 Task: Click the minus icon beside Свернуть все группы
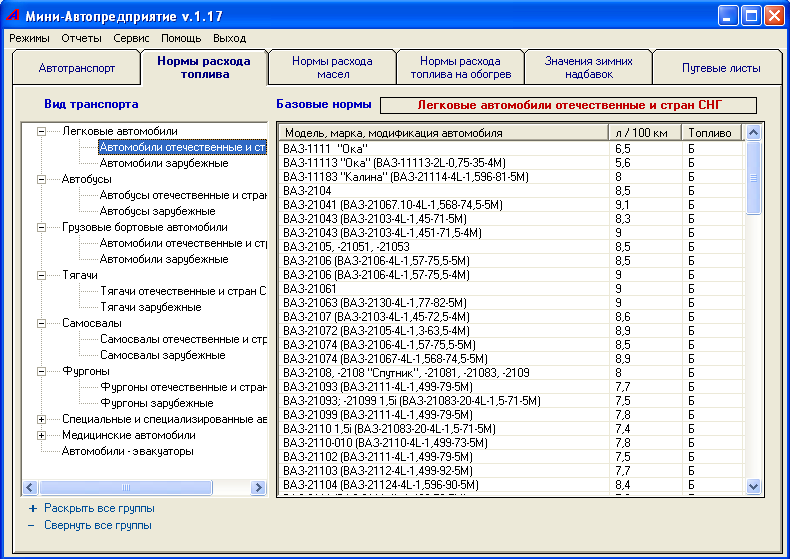click(31, 525)
